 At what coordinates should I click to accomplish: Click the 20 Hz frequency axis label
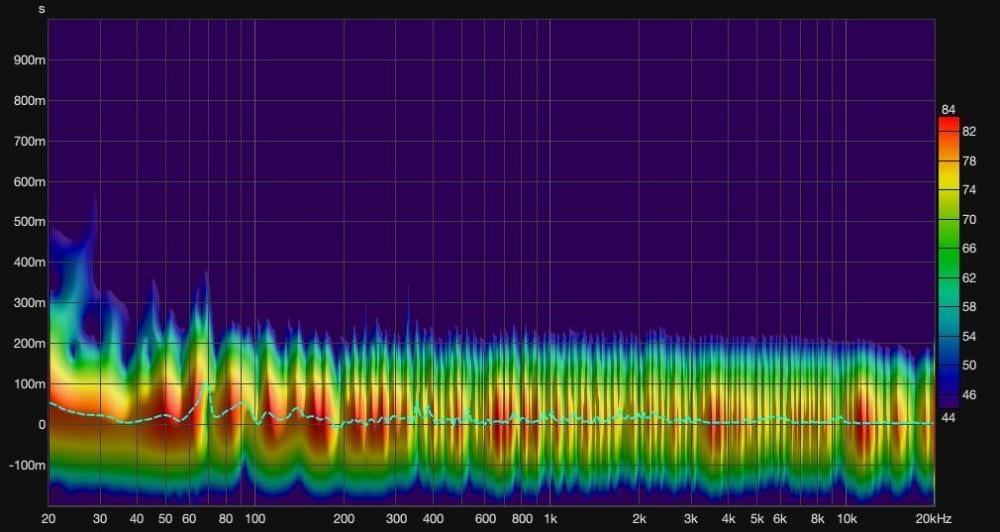click(x=48, y=519)
